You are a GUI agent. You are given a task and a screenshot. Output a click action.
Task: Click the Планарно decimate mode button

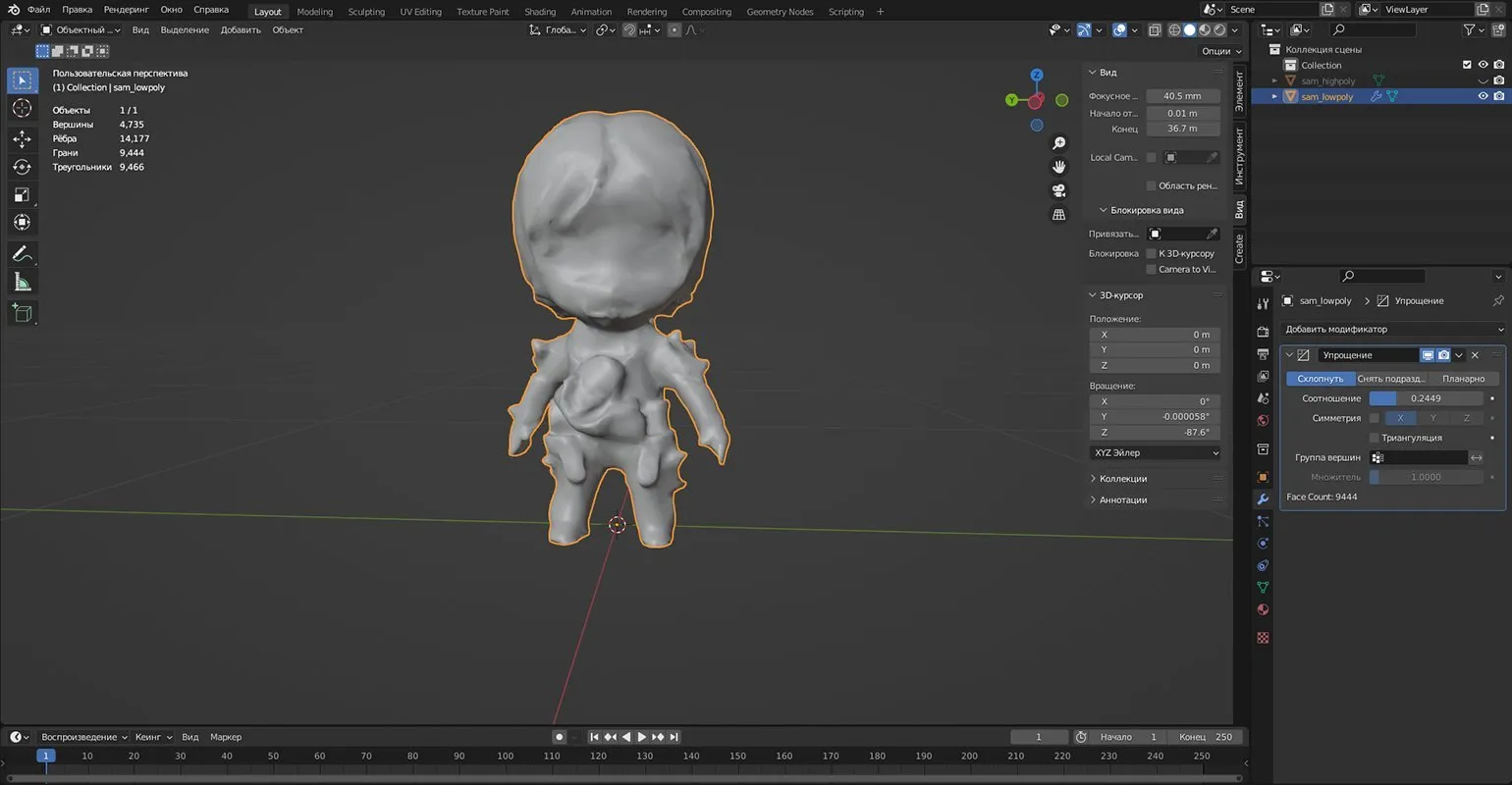point(1463,379)
